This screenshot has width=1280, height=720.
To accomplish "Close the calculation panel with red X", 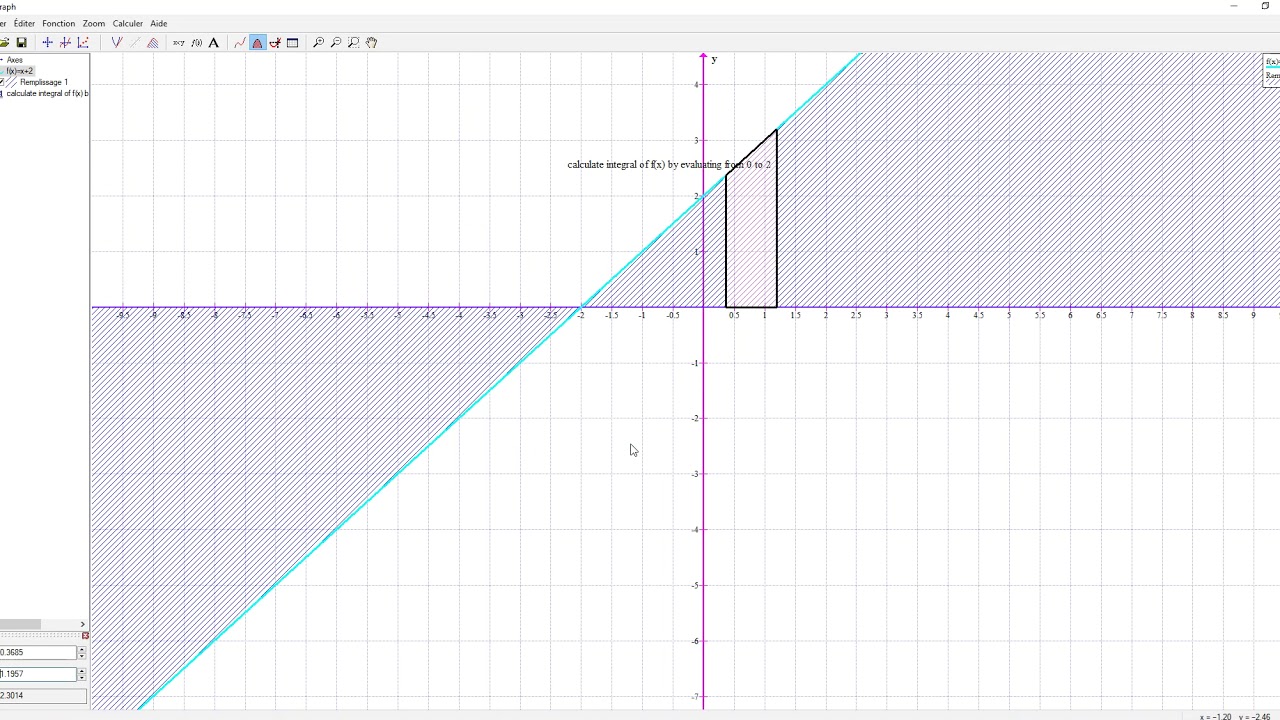I will click(x=85, y=636).
